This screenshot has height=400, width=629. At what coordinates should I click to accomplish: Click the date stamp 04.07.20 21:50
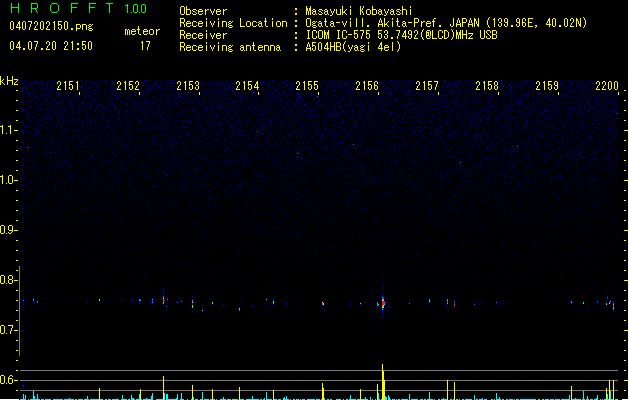pos(51,46)
